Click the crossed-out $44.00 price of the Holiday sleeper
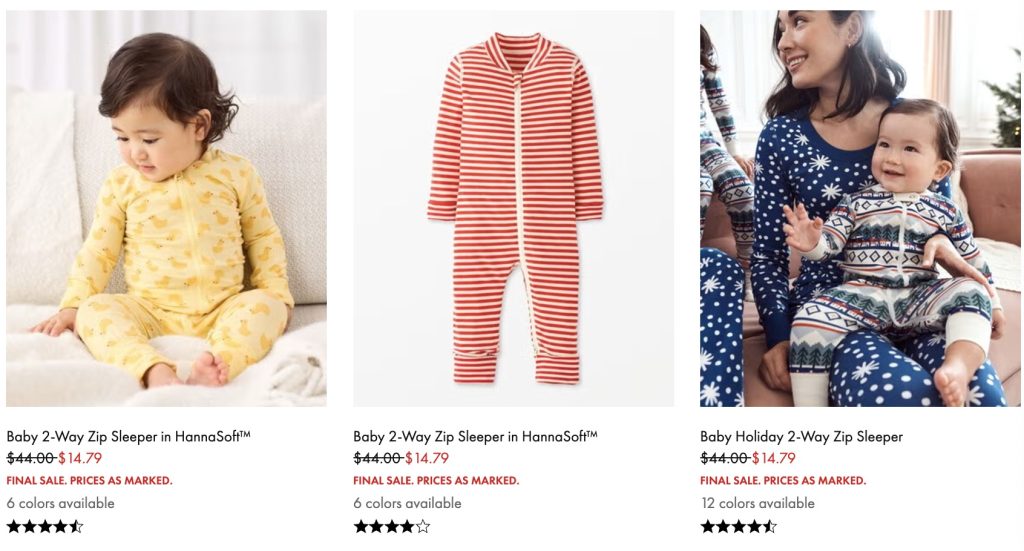1024x551 pixels. [x=724, y=458]
